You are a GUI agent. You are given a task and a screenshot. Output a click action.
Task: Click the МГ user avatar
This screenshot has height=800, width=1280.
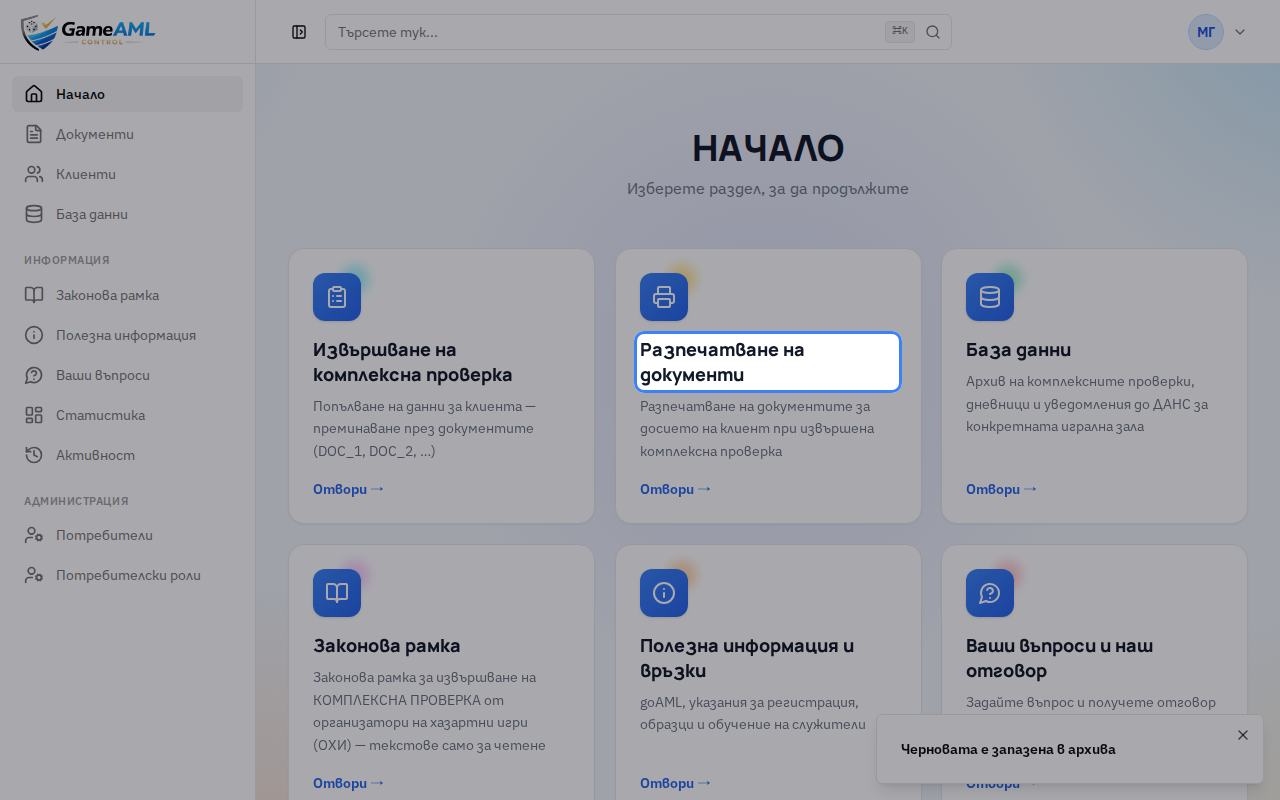tap(1206, 32)
